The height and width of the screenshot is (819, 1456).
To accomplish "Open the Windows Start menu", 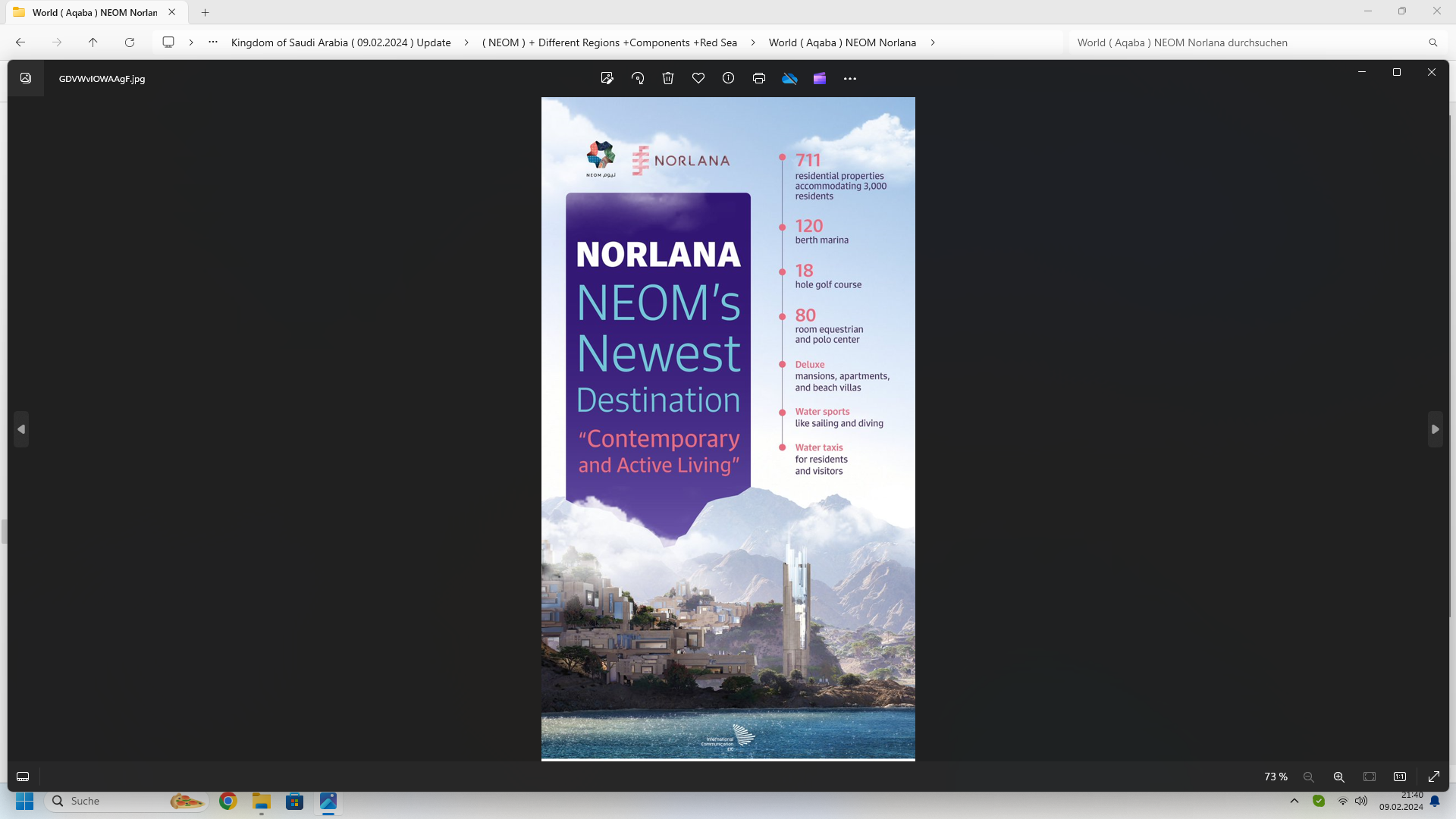I will tap(25, 801).
